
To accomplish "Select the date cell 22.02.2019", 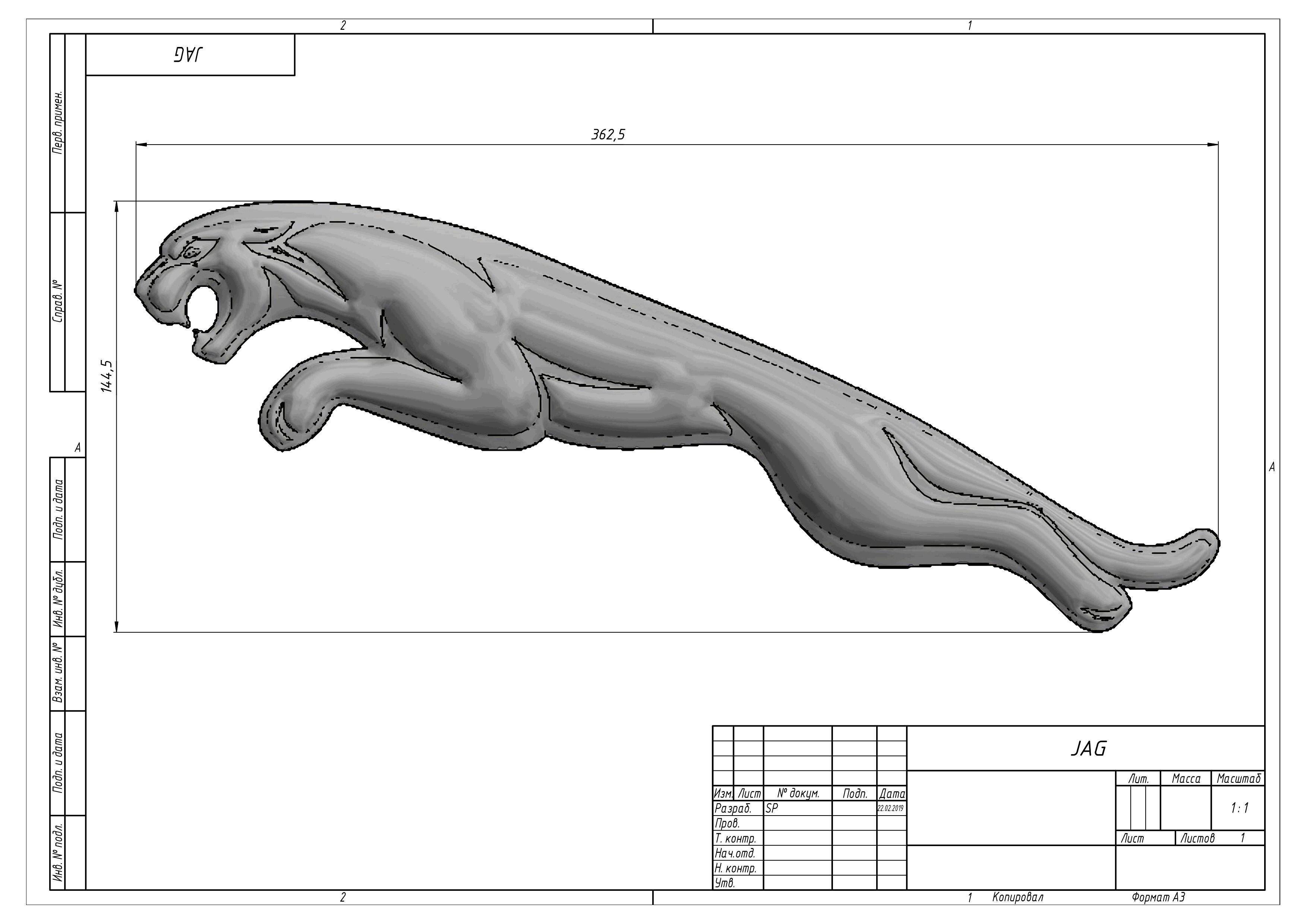I will 891,808.
